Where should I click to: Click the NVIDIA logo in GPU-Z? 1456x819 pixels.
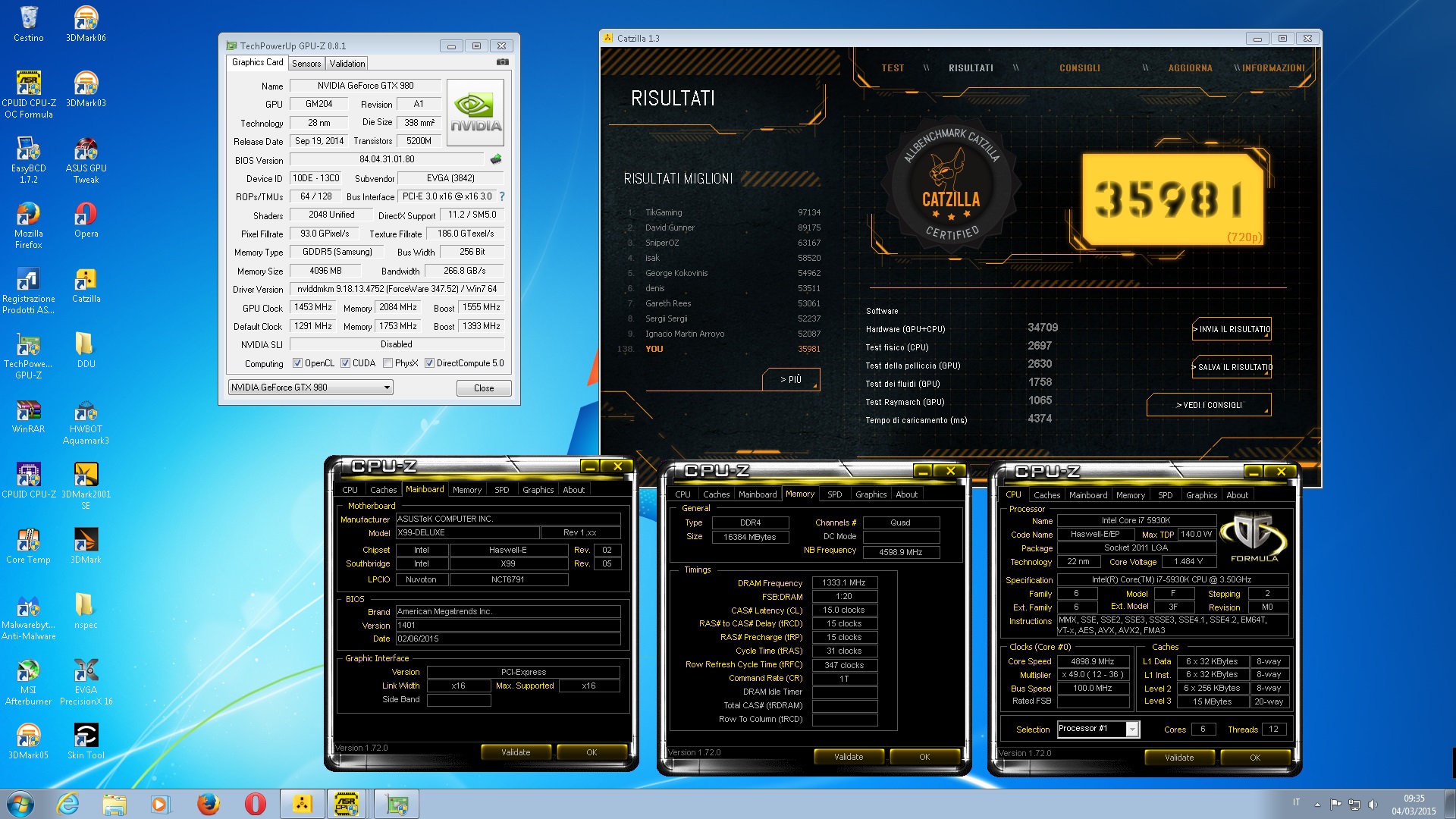click(x=475, y=113)
